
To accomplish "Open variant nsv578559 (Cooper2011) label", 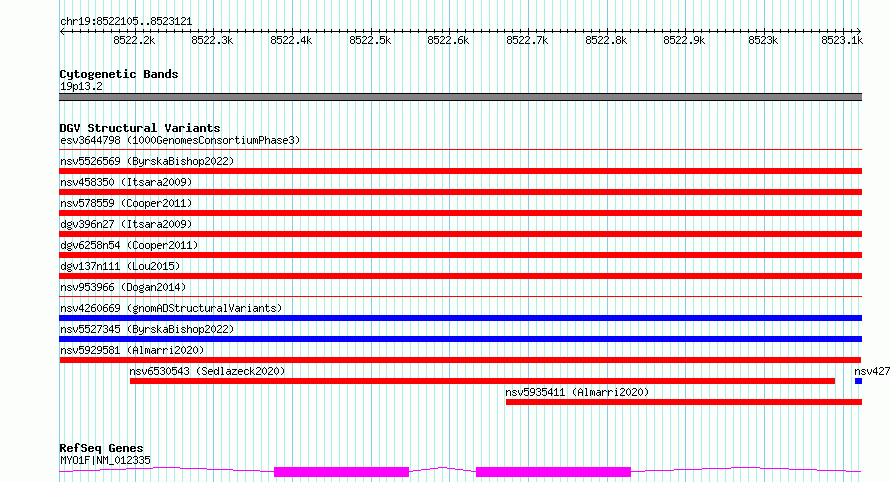I will (126, 203).
